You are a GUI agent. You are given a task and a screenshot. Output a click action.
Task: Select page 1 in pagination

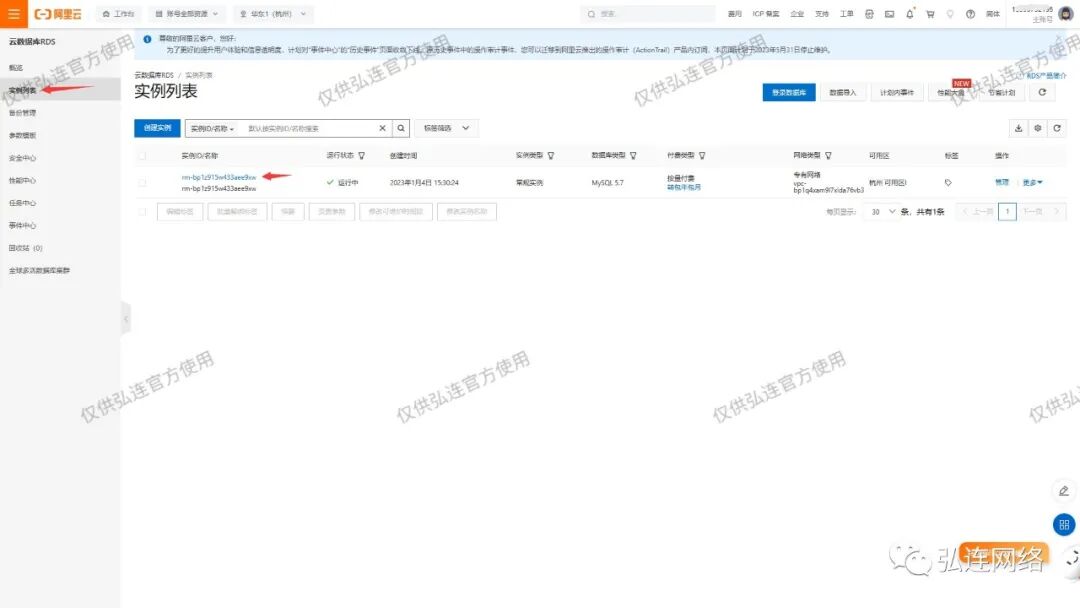[1007, 211]
